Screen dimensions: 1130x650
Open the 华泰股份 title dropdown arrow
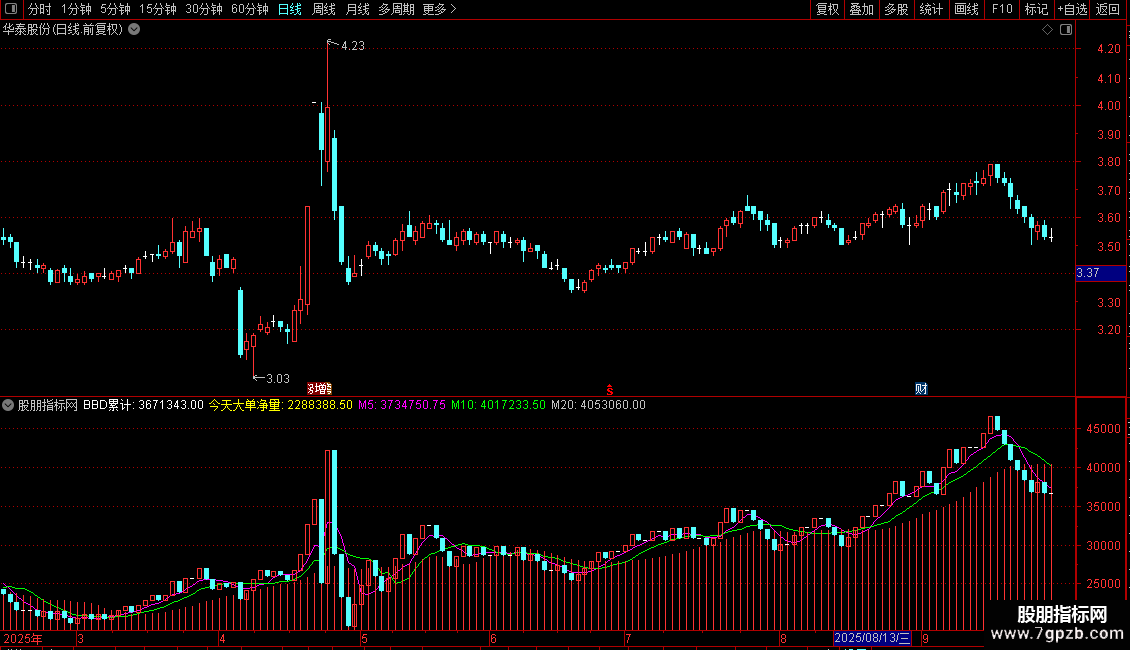[134, 30]
